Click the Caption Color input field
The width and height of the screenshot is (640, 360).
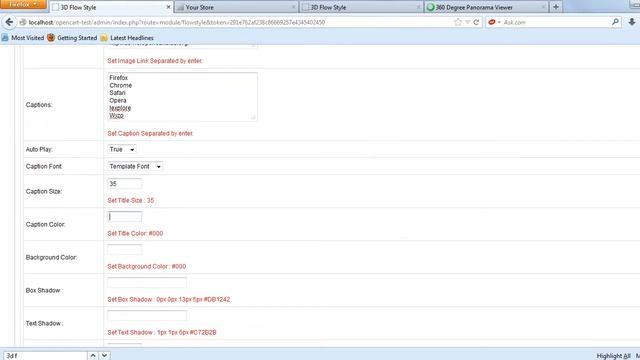pyautogui.click(x=124, y=217)
